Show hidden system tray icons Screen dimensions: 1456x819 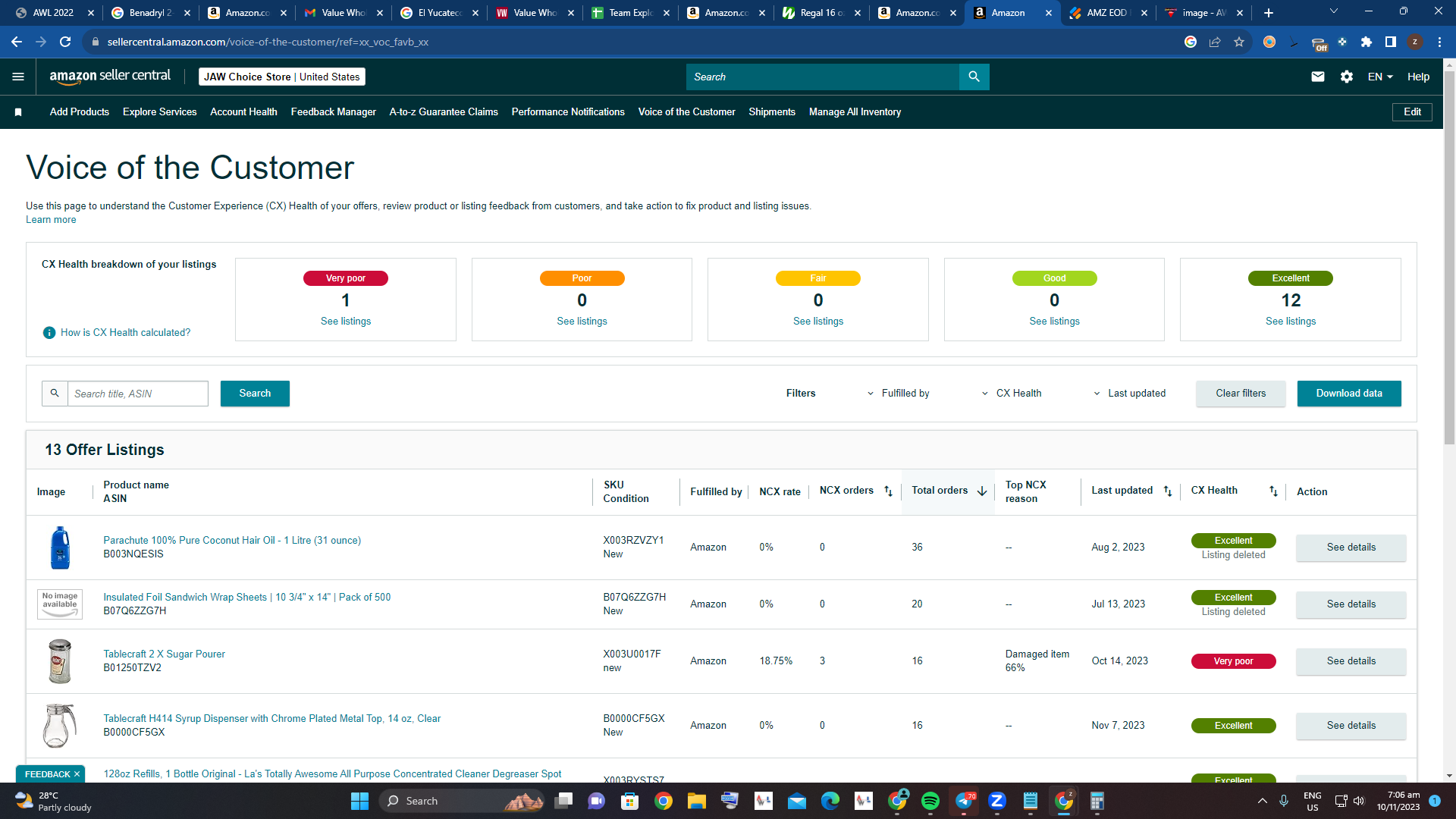(1262, 801)
